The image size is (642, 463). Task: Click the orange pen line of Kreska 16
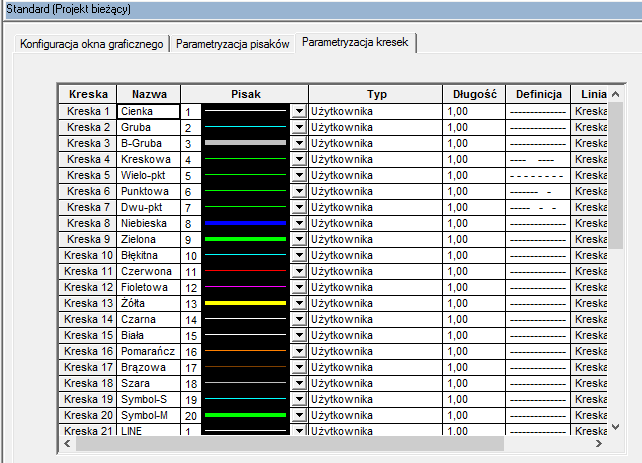[245, 351]
